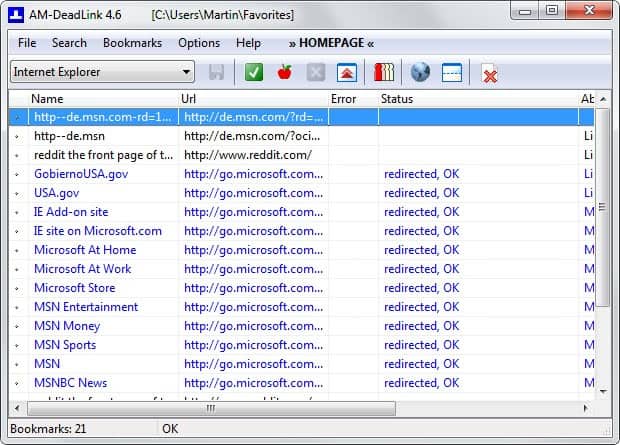The width and height of the screenshot is (620, 445).
Task: Open the Help menu
Action: tap(248, 43)
